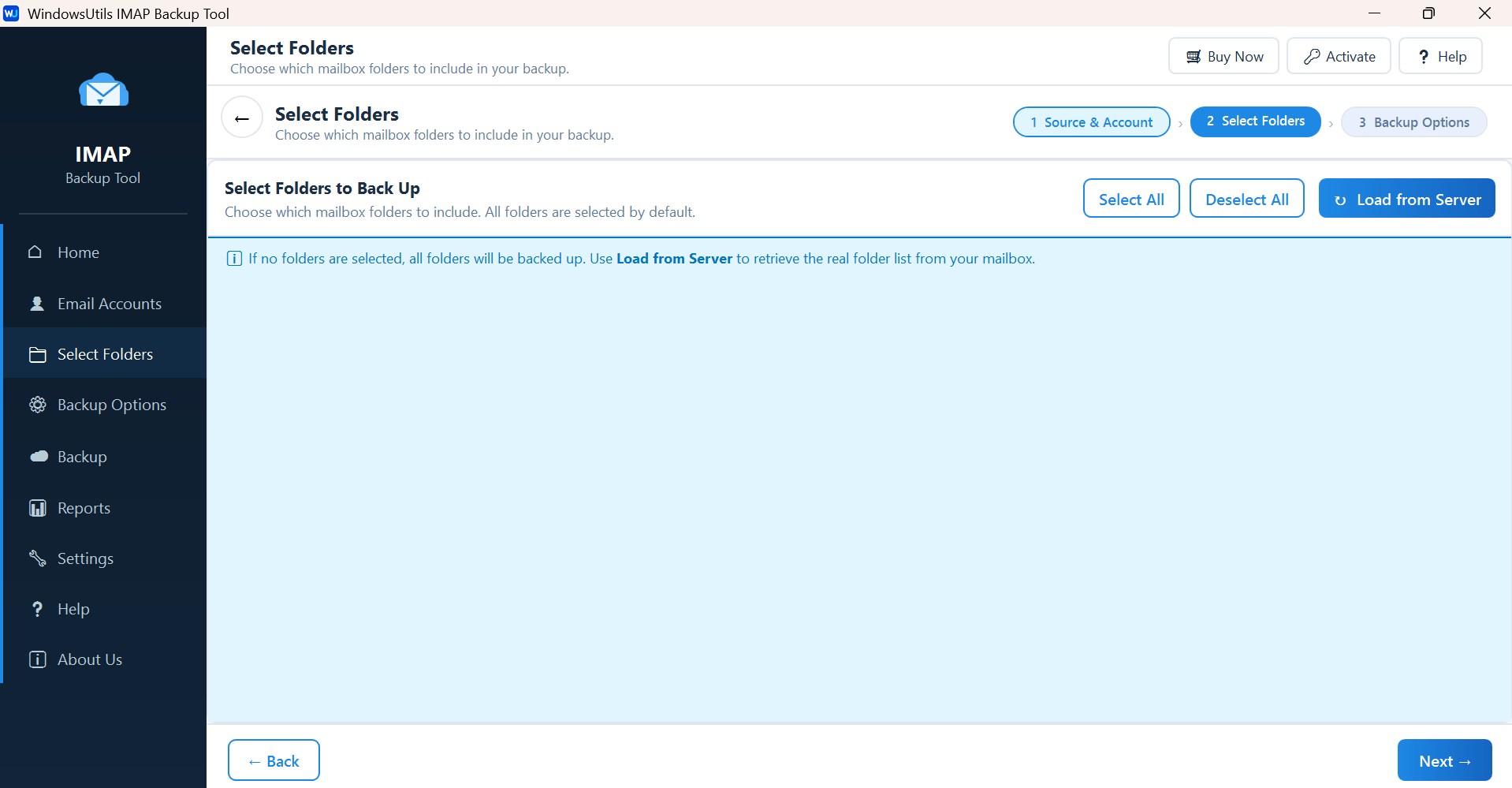Image resolution: width=1512 pixels, height=788 pixels.
Task: Click the Backup cloud icon
Action: pyautogui.click(x=39, y=457)
